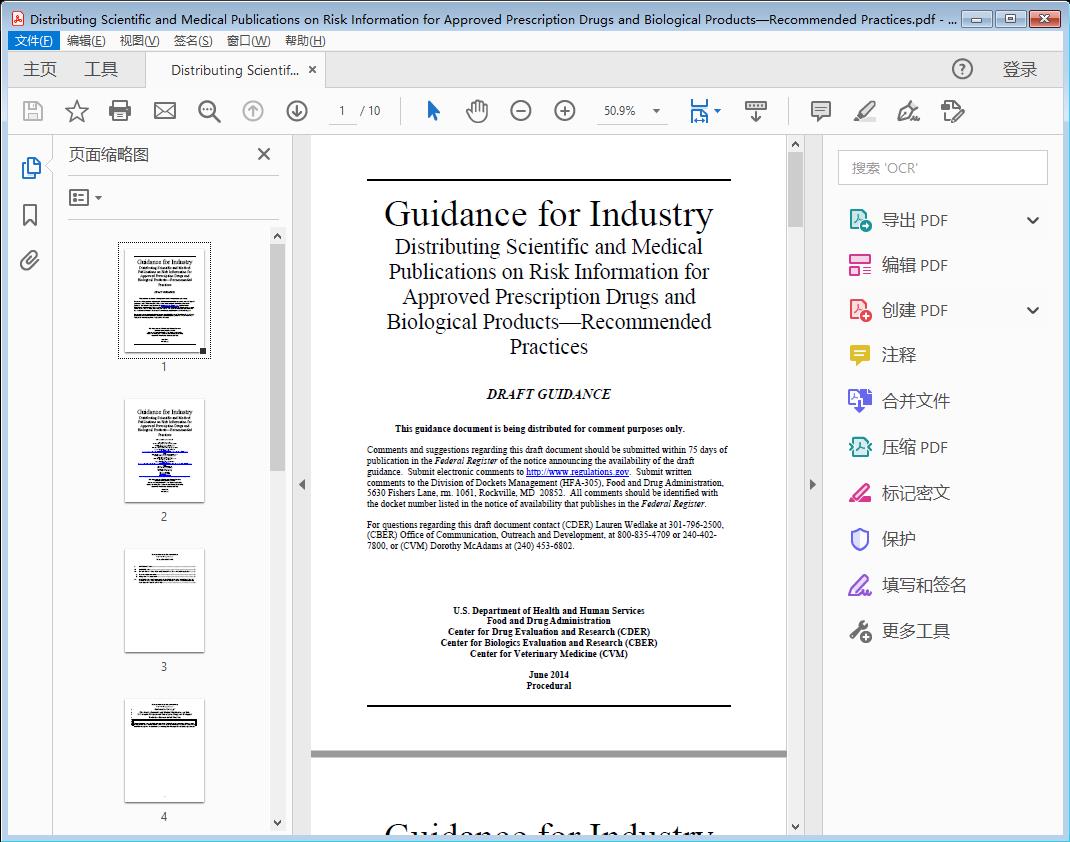
Task: Open attachments paperclip panel icon
Action: tap(29, 260)
